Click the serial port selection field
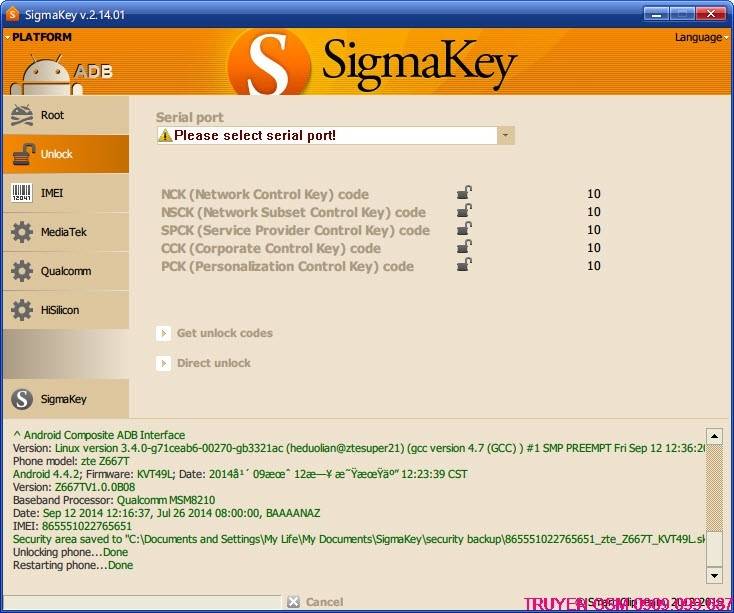The width and height of the screenshot is (734, 613). (336, 135)
